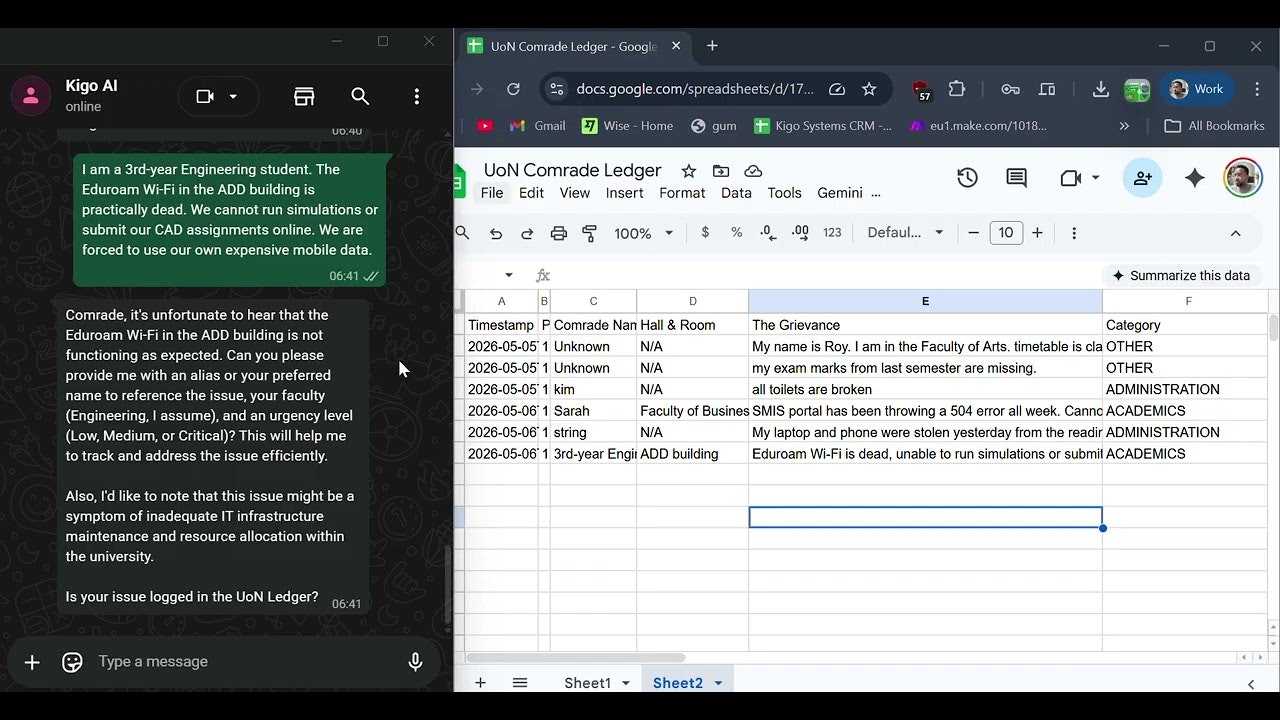Viewport: 1280px width, 720px height.
Task: Open the Work profile button in Chrome
Action: [1197, 89]
